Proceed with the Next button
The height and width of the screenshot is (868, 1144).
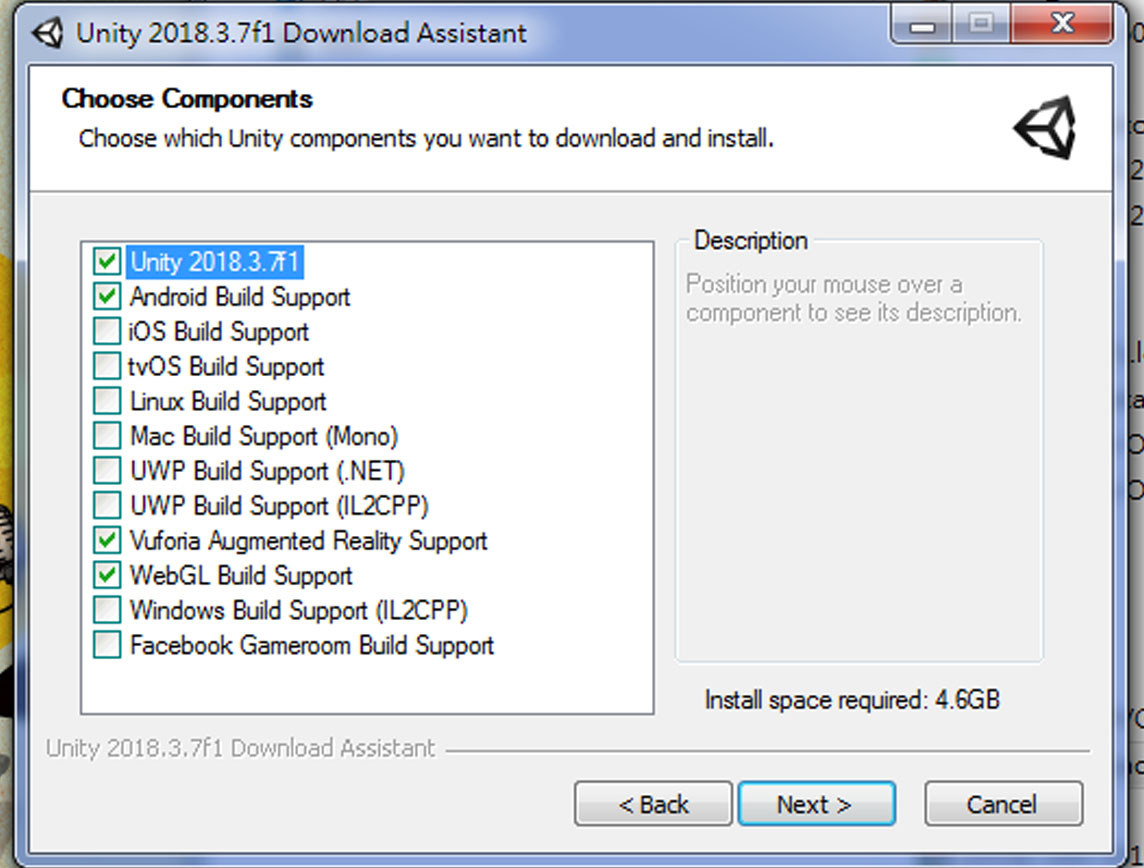click(815, 804)
